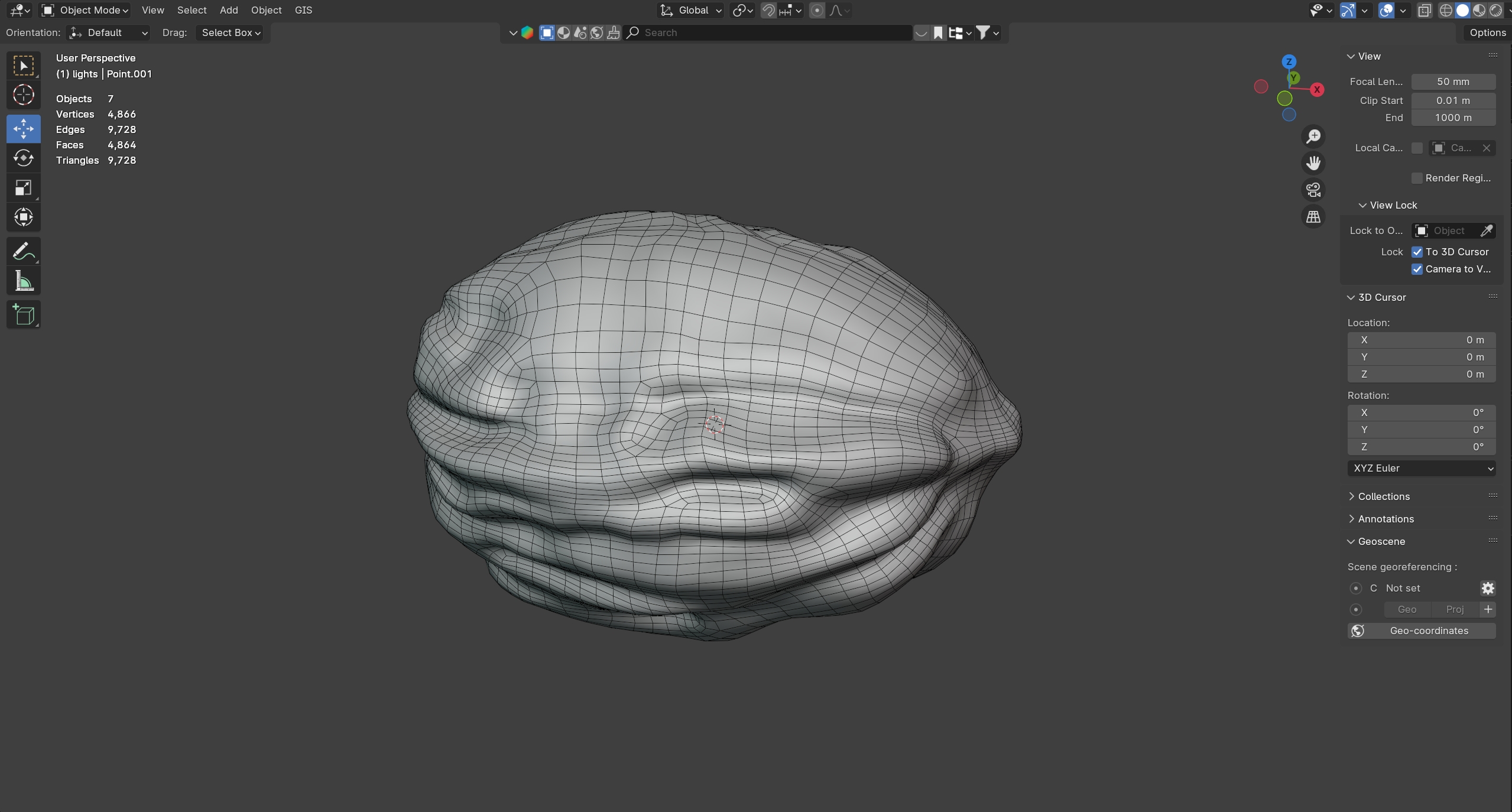Open the GIS menu
This screenshot has height=812, width=1512.
coord(303,10)
